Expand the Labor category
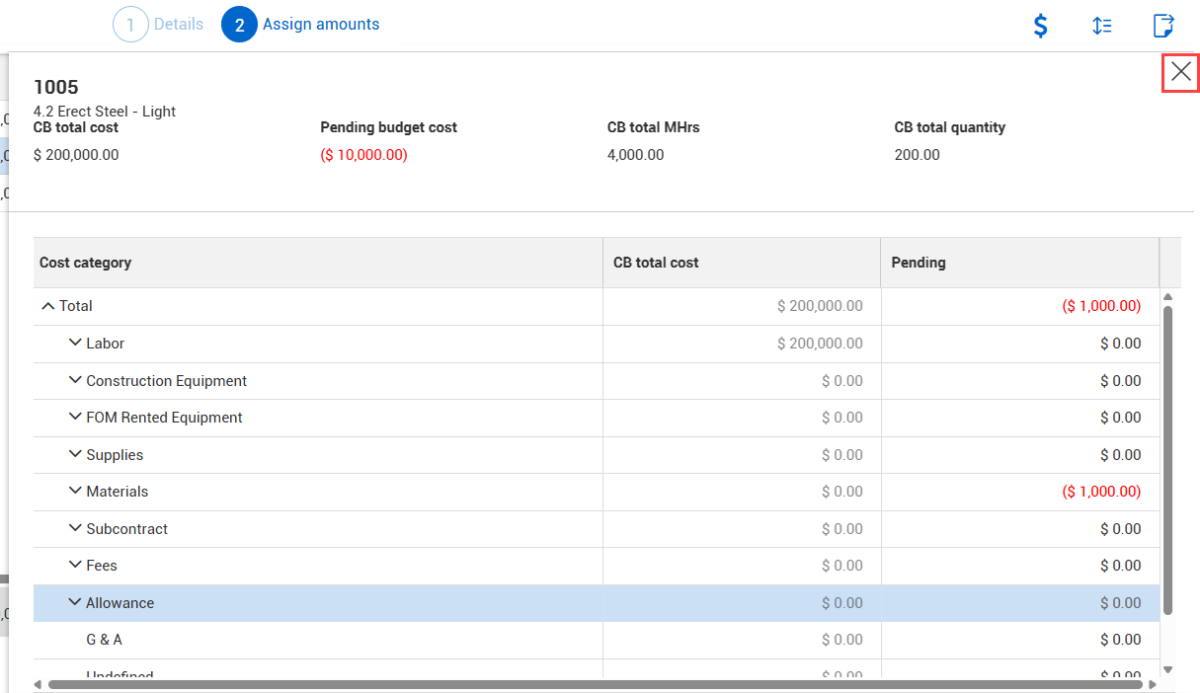The width and height of the screenshot is (1200, 693). point(75,343)
